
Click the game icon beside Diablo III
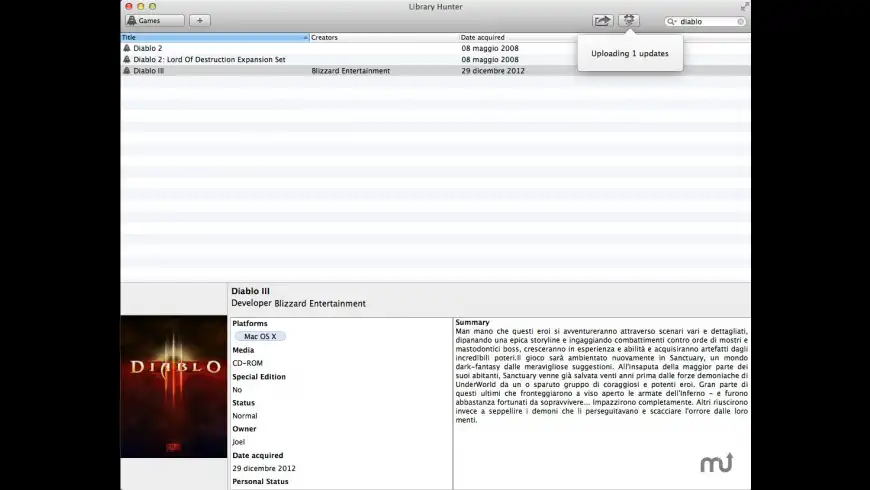click(x=127, y=70)
